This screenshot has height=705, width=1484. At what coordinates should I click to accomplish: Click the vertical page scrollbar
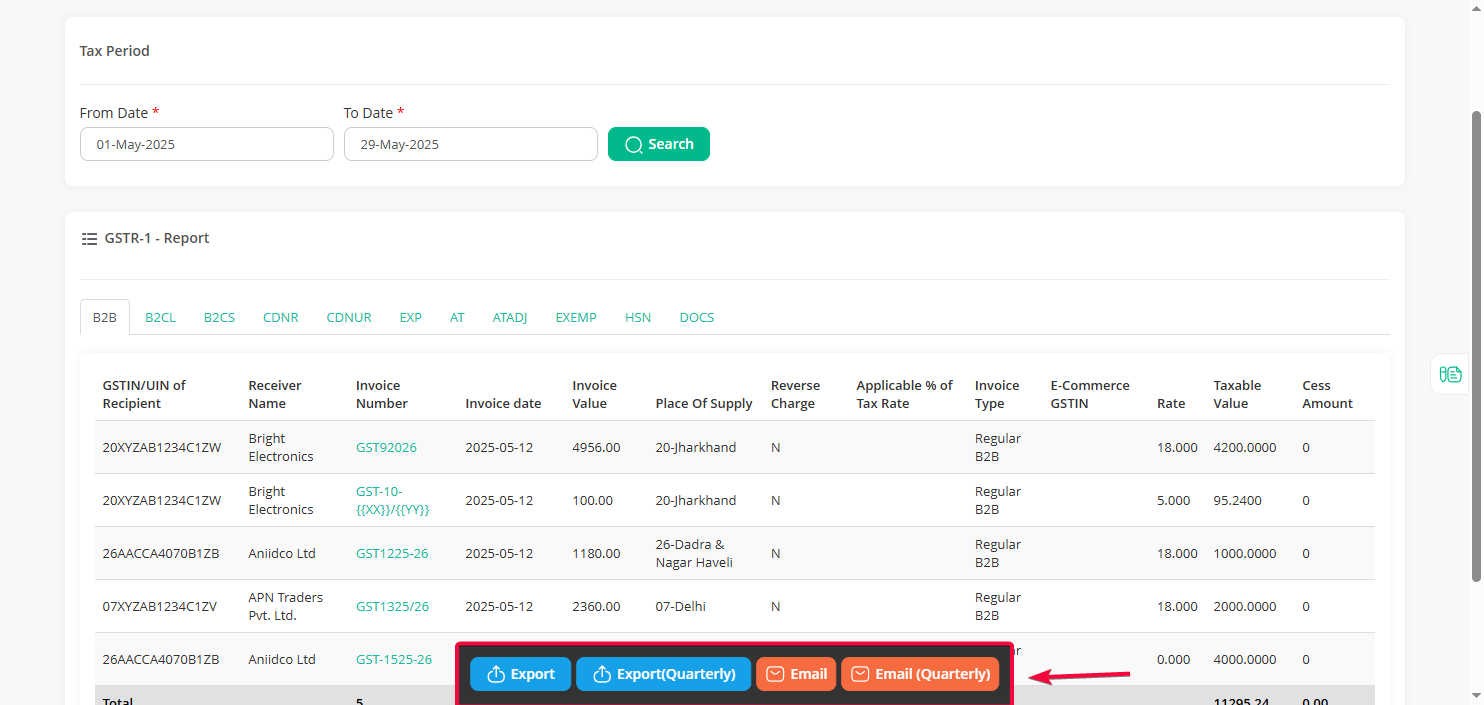click(x=1476, y=345)
